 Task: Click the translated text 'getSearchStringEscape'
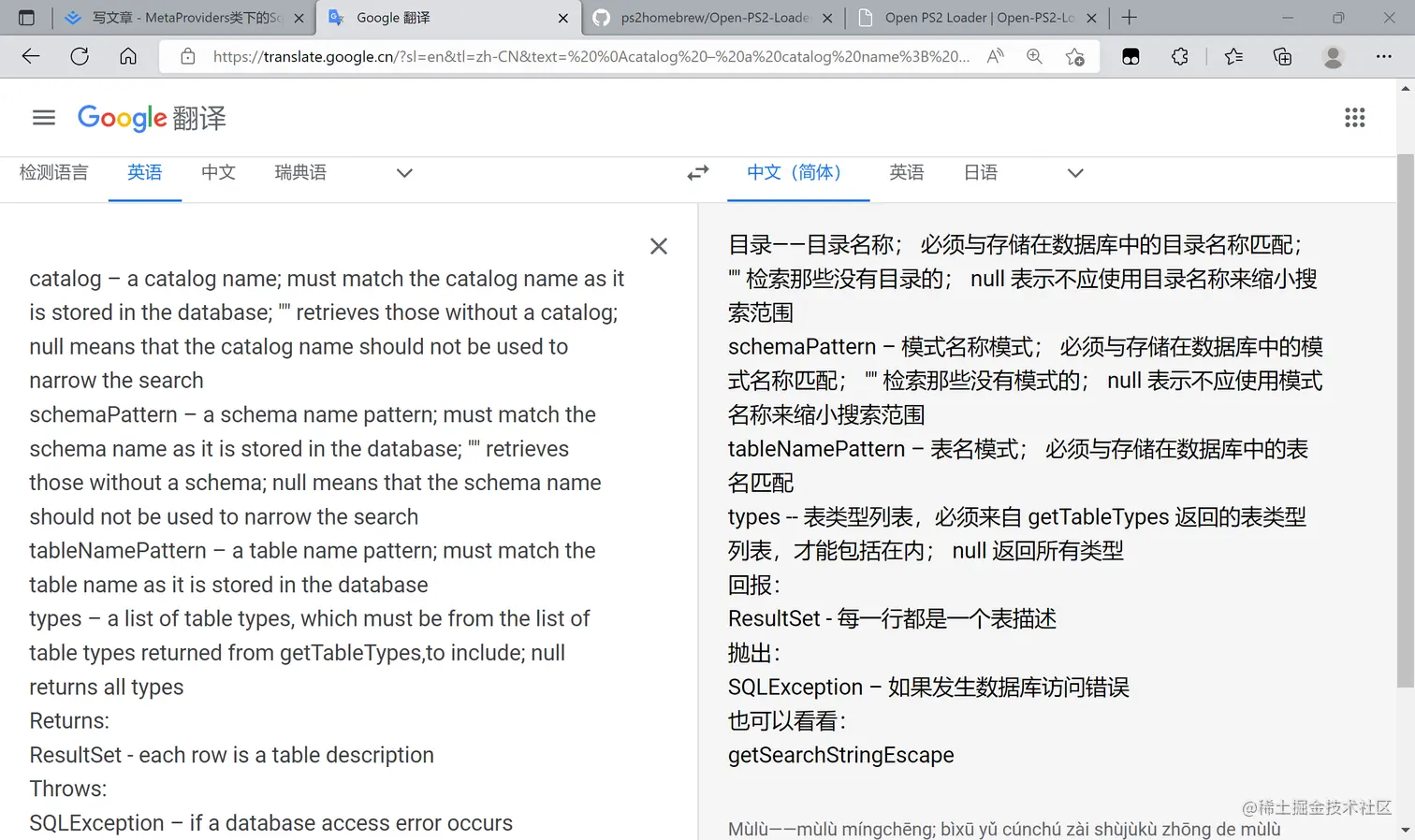[841, 755]
